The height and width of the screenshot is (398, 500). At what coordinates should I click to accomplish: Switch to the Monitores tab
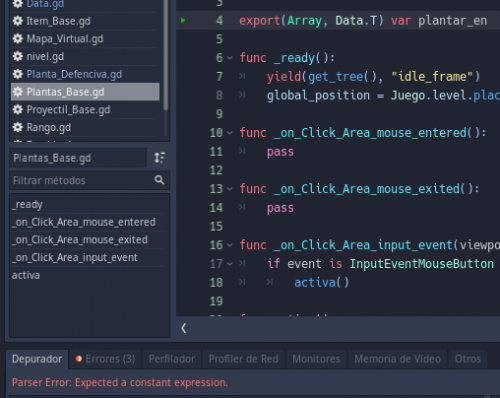(316, 359)
